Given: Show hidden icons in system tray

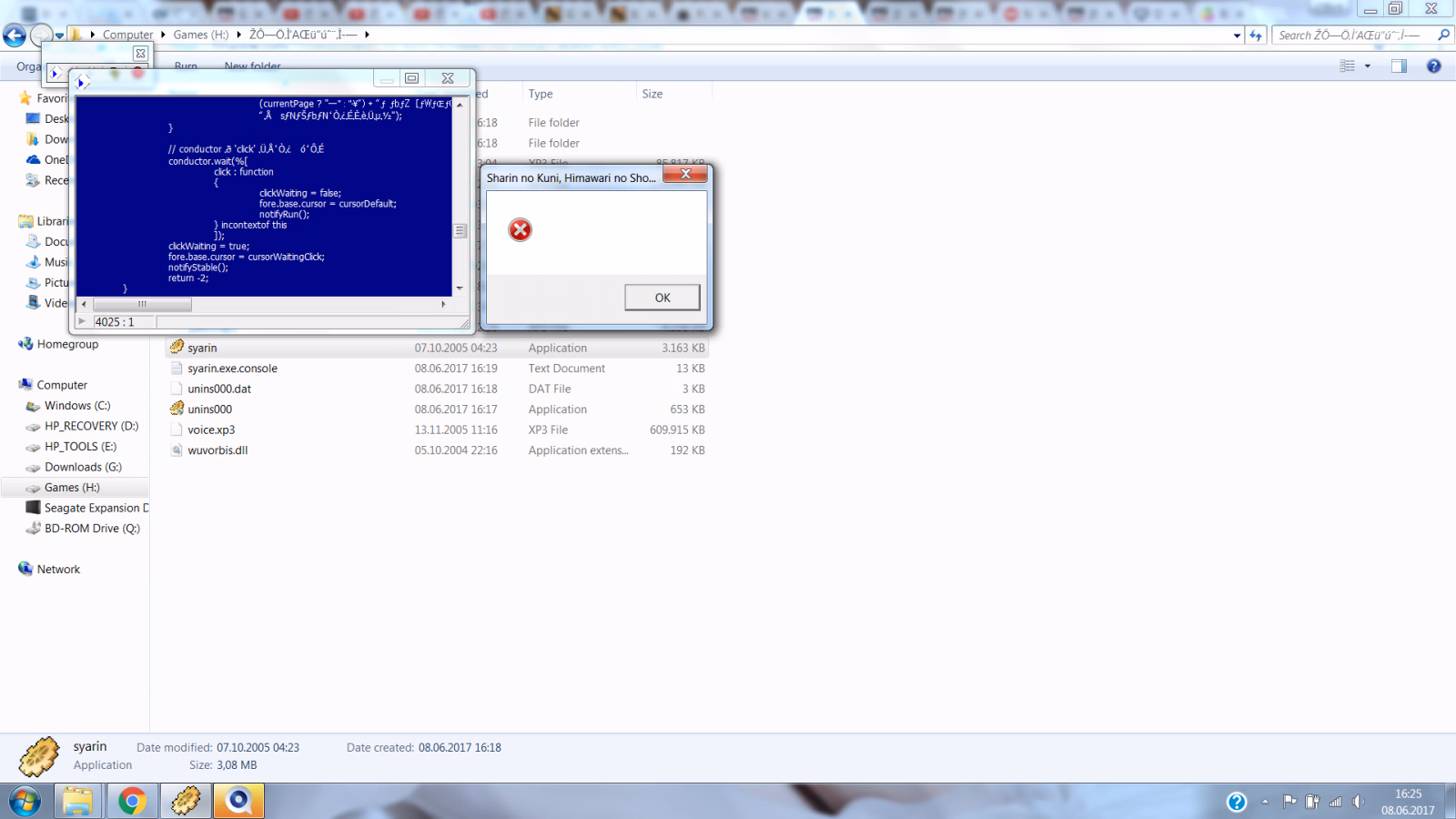Looking at the screenshot, I should point(1265,802).
